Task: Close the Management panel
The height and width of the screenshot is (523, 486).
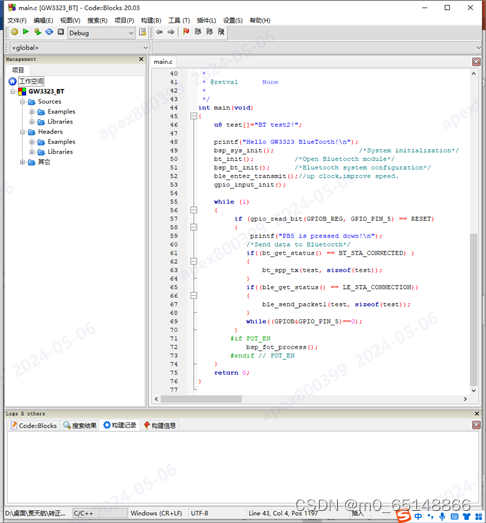Action: 141,59
